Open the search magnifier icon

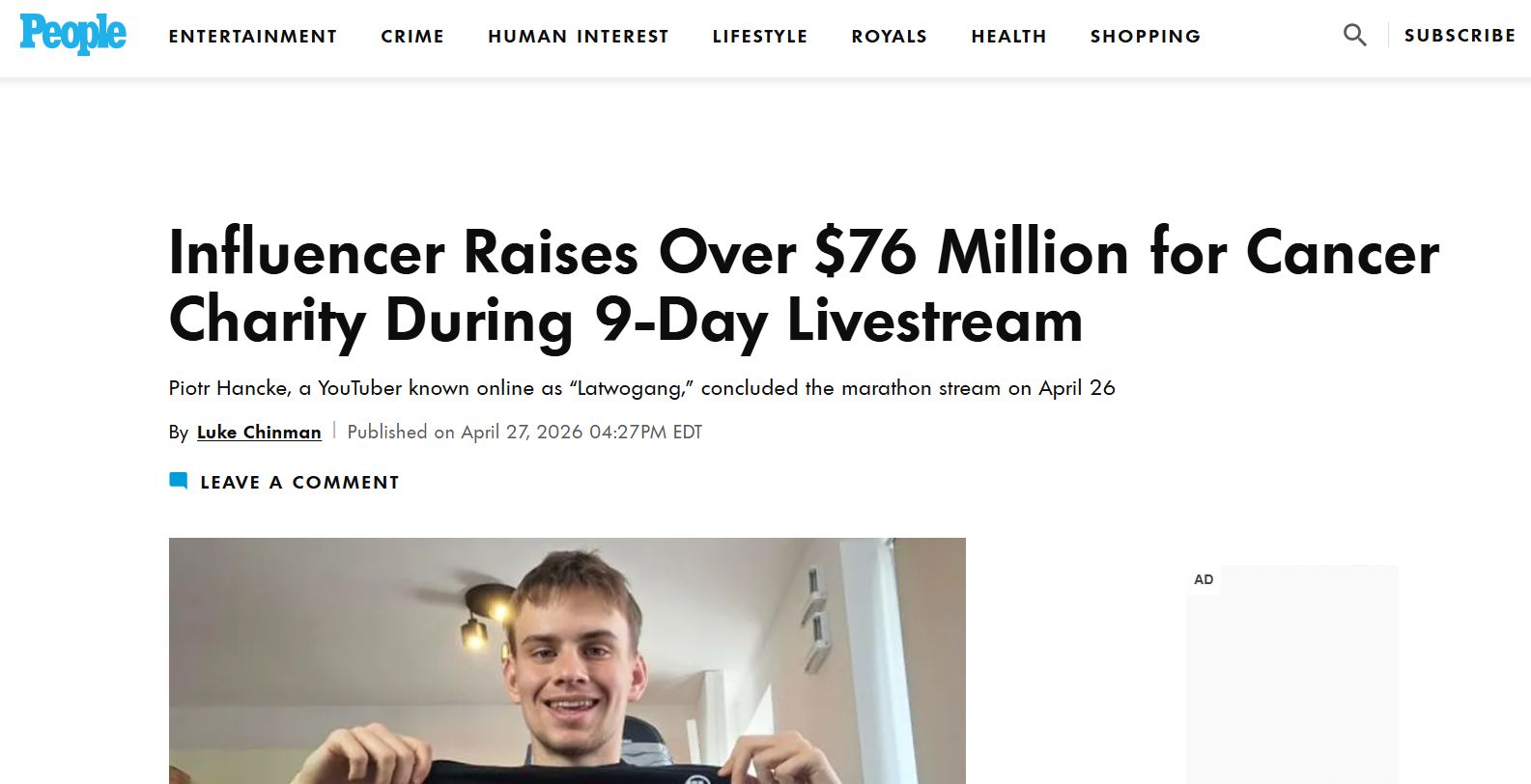click(x=1354, y=36)
